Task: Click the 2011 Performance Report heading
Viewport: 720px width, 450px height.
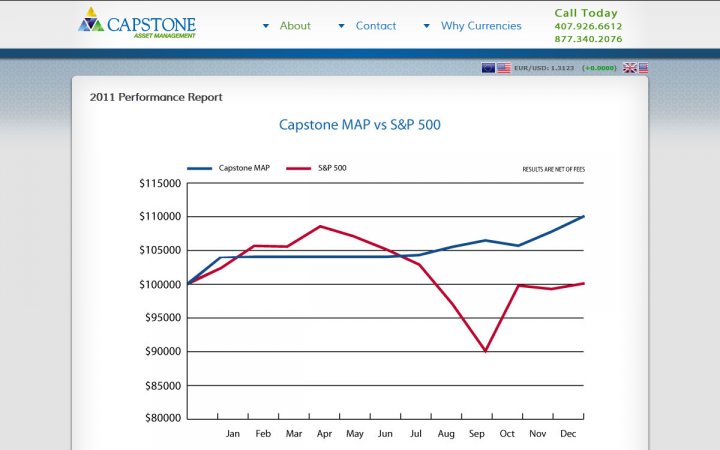Action: click(x=156, y=97)
